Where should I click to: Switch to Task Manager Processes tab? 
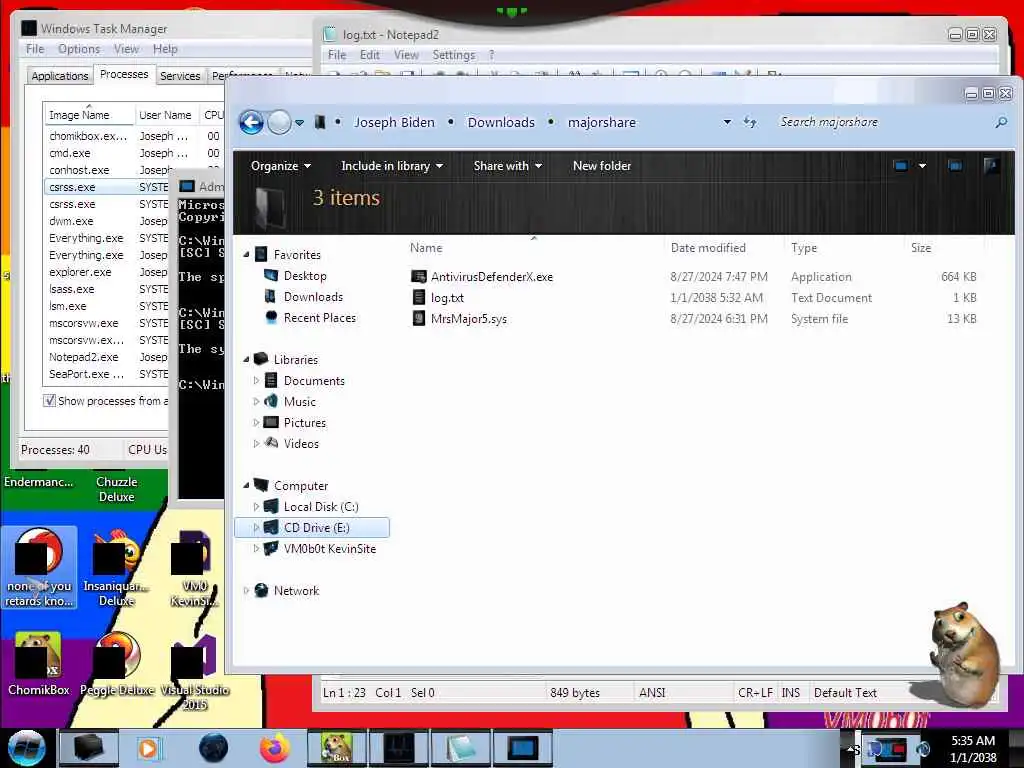[124, 74]
